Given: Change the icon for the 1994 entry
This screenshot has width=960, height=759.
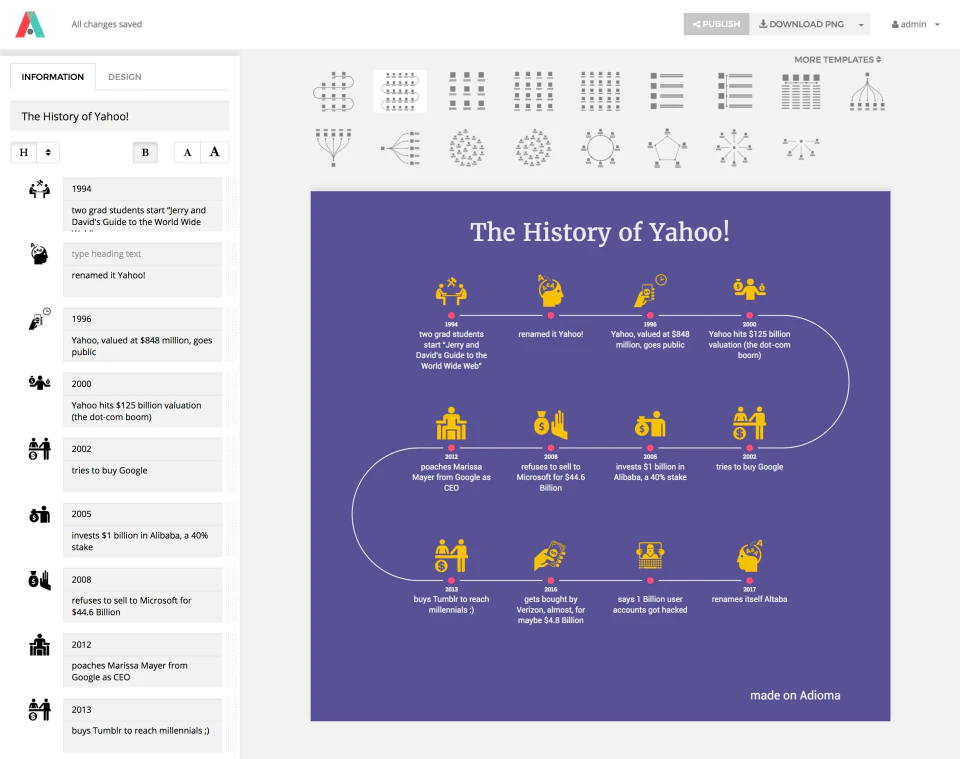Looking at the screenshot, I should [x=39, y=189].
